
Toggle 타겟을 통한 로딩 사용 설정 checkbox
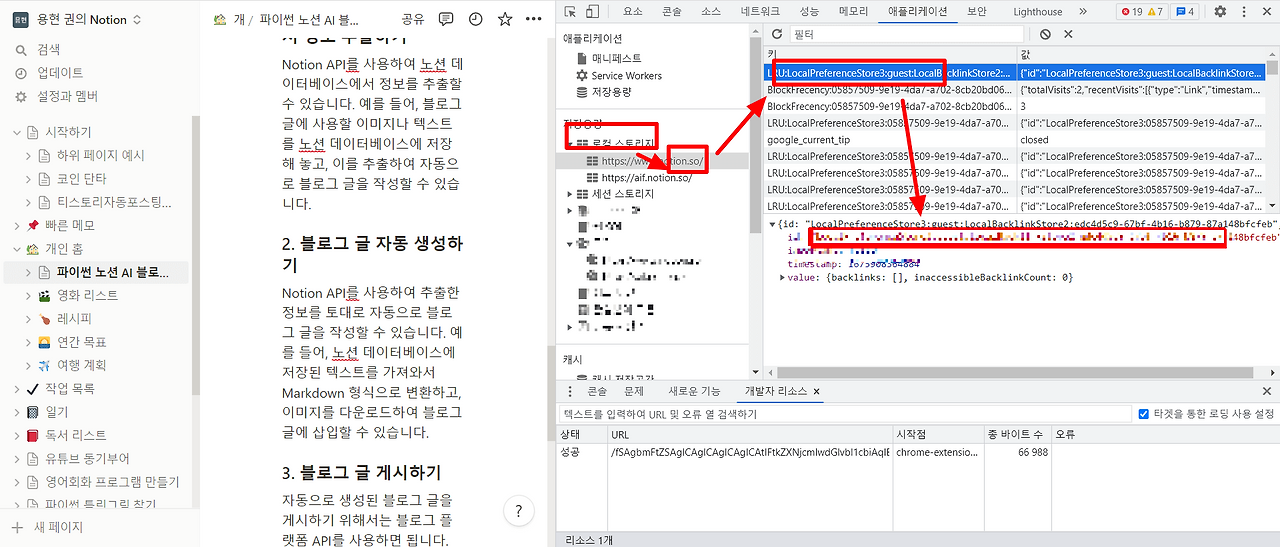coord(1144,414)
